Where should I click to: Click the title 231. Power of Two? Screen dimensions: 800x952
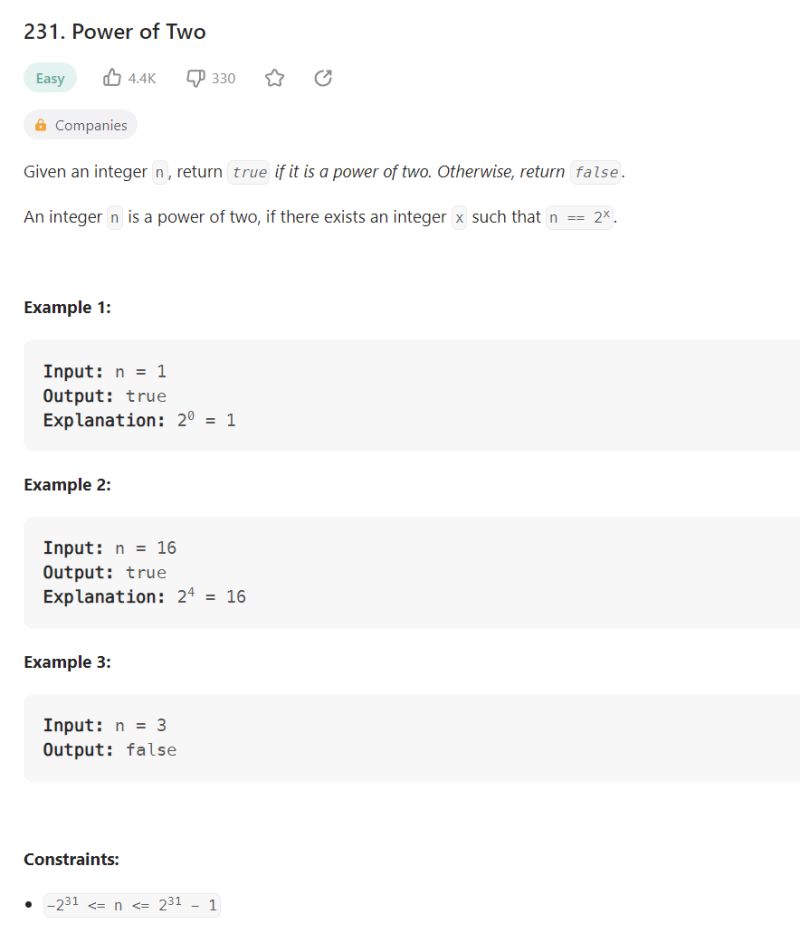pos(115,32)
